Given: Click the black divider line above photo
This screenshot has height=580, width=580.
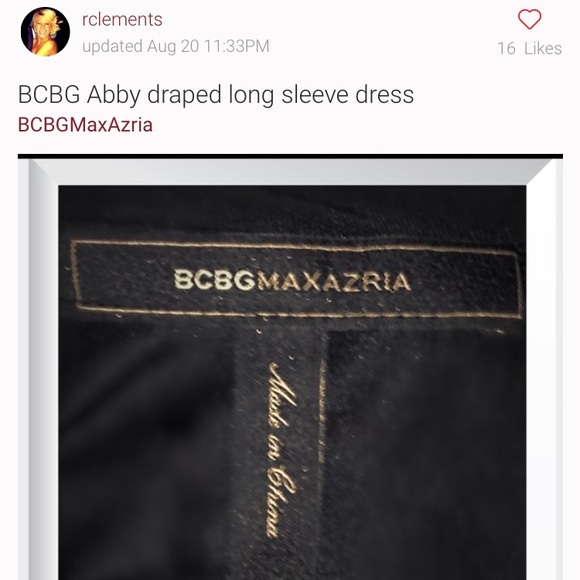Looking at the screenshot, I should coord(290,156).
